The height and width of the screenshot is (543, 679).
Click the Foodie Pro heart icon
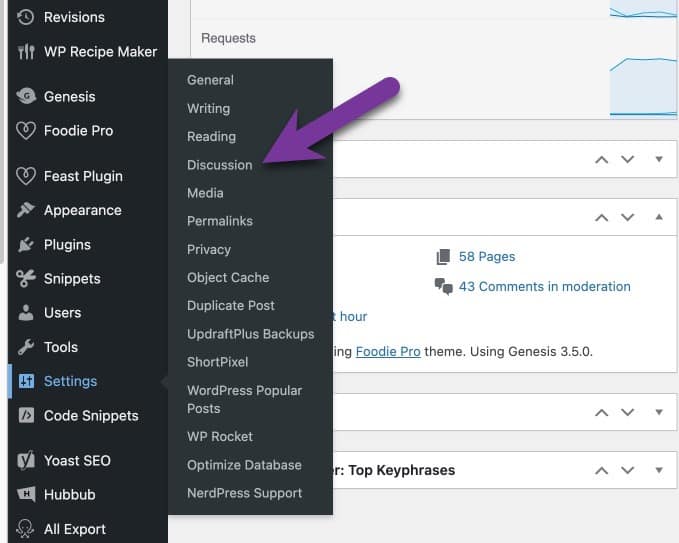pos(26,130)
